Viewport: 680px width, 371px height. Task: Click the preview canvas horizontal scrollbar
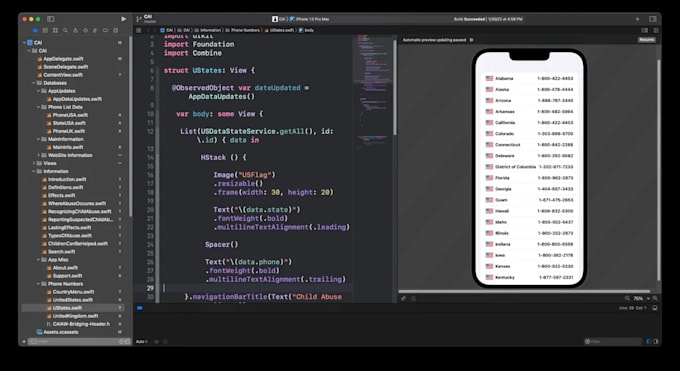(x=524, y=292)
